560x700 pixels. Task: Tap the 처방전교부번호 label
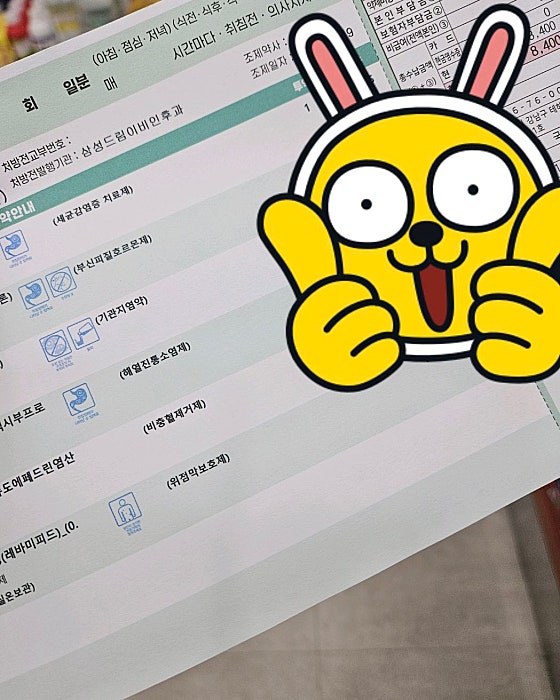pyautogui.click(x=35, y=154)
